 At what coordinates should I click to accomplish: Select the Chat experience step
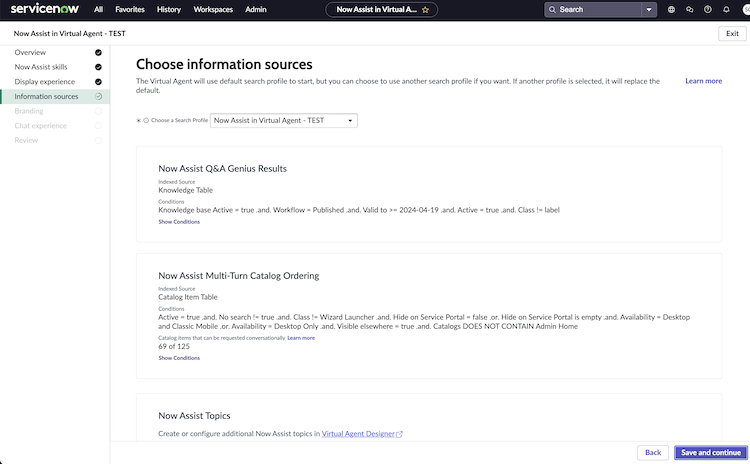click(x=41, y=126)
